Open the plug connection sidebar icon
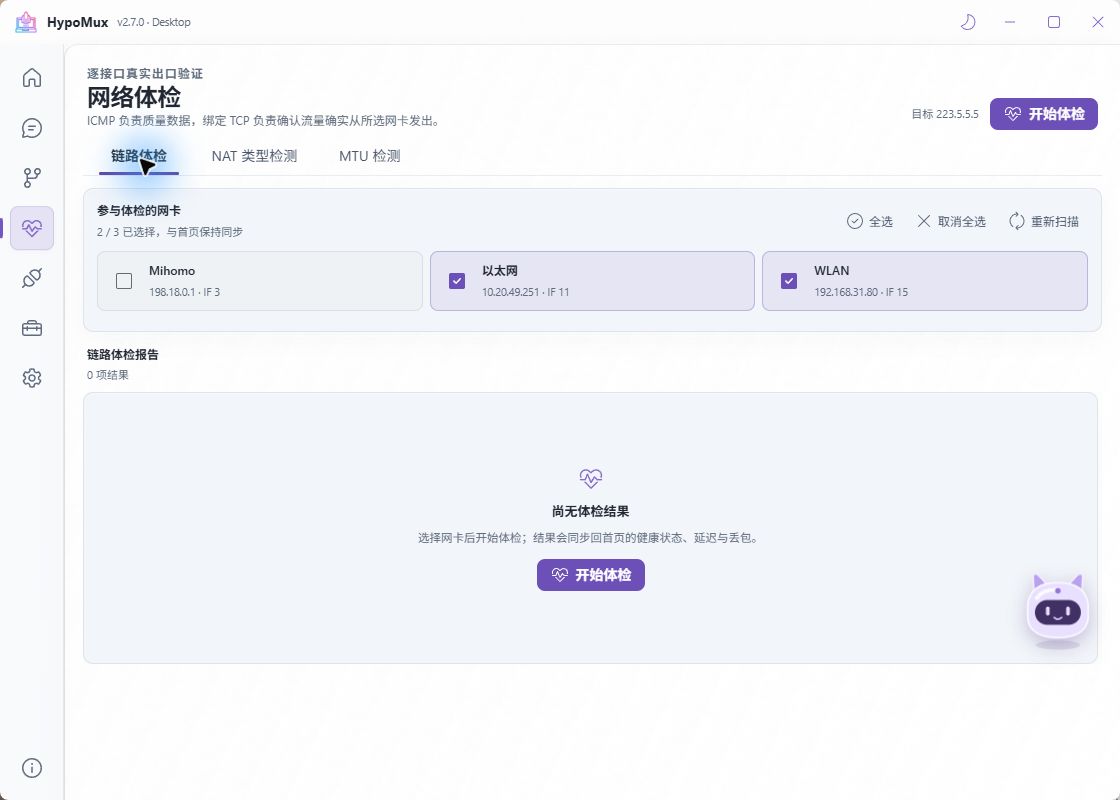 [x=31, y=278]
